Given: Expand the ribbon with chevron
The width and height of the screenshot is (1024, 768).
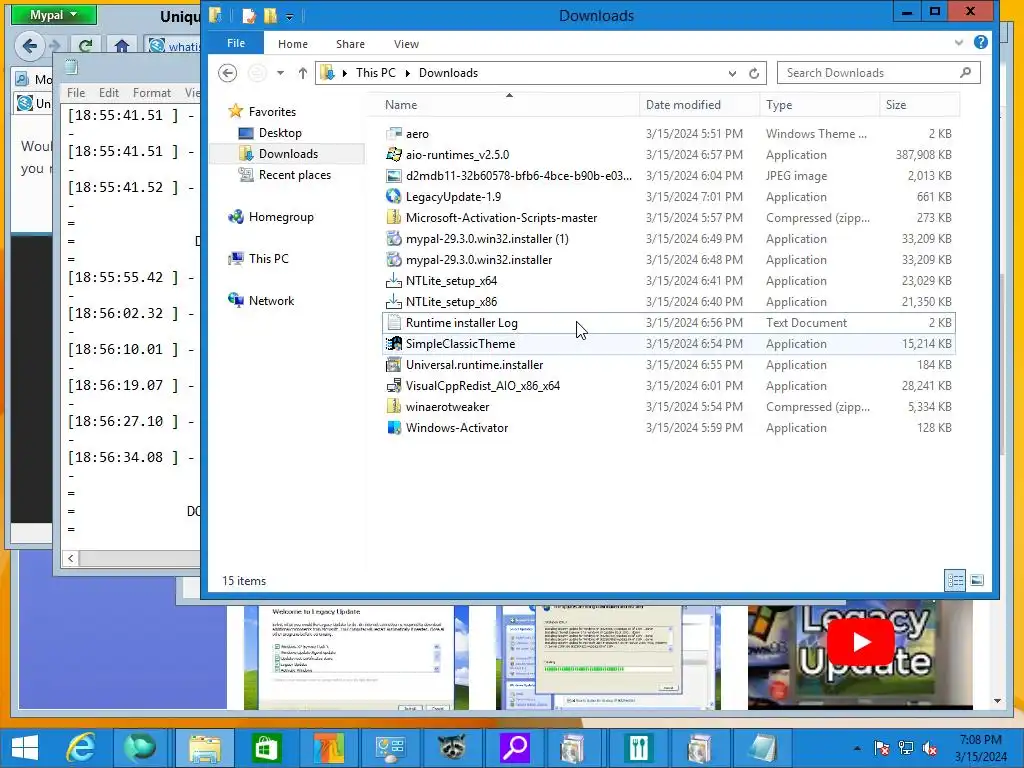Looking at the screenshot, I should tap(958, 42).
